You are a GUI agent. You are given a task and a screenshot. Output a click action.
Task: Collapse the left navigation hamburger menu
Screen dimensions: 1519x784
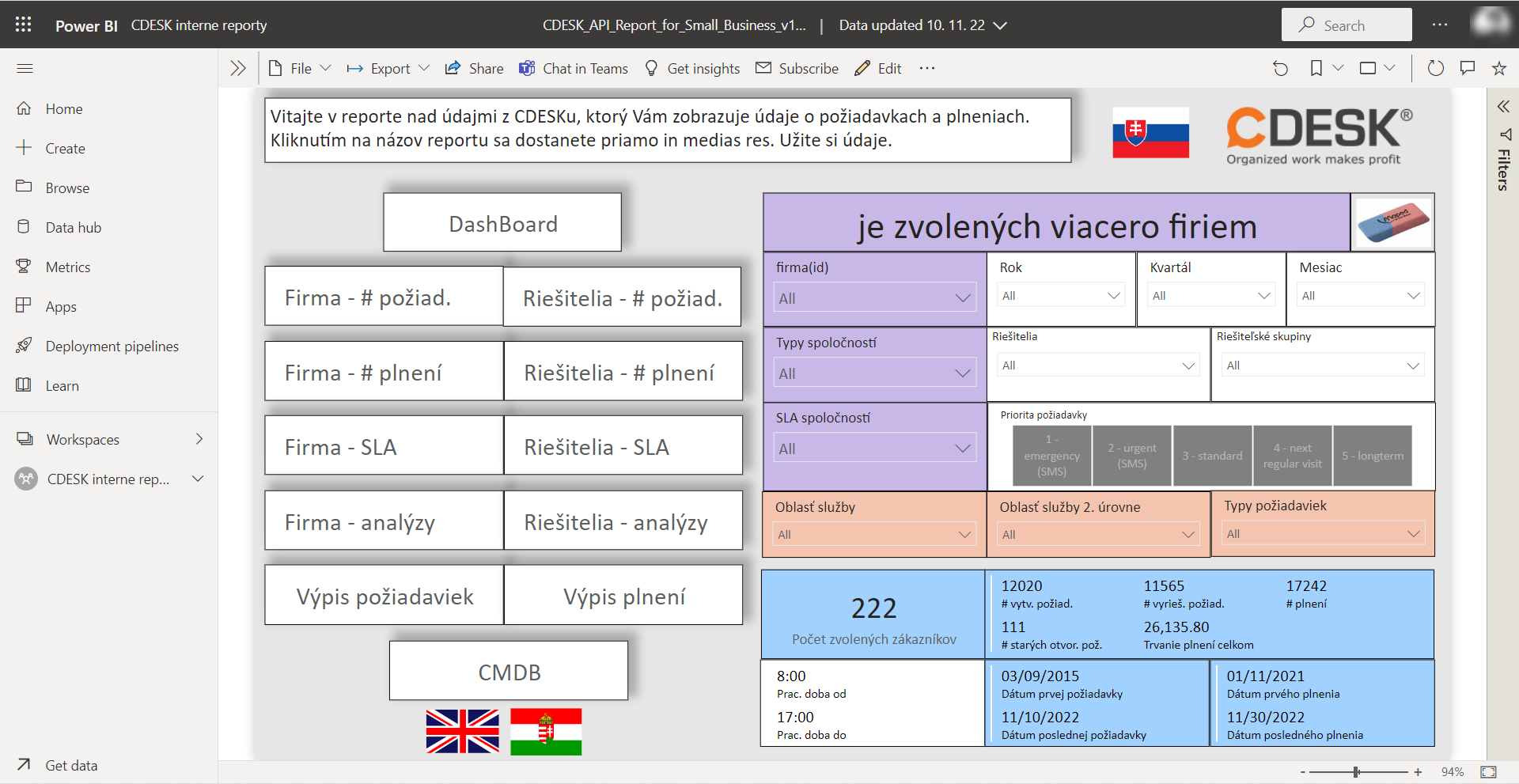tap(25, 69)
